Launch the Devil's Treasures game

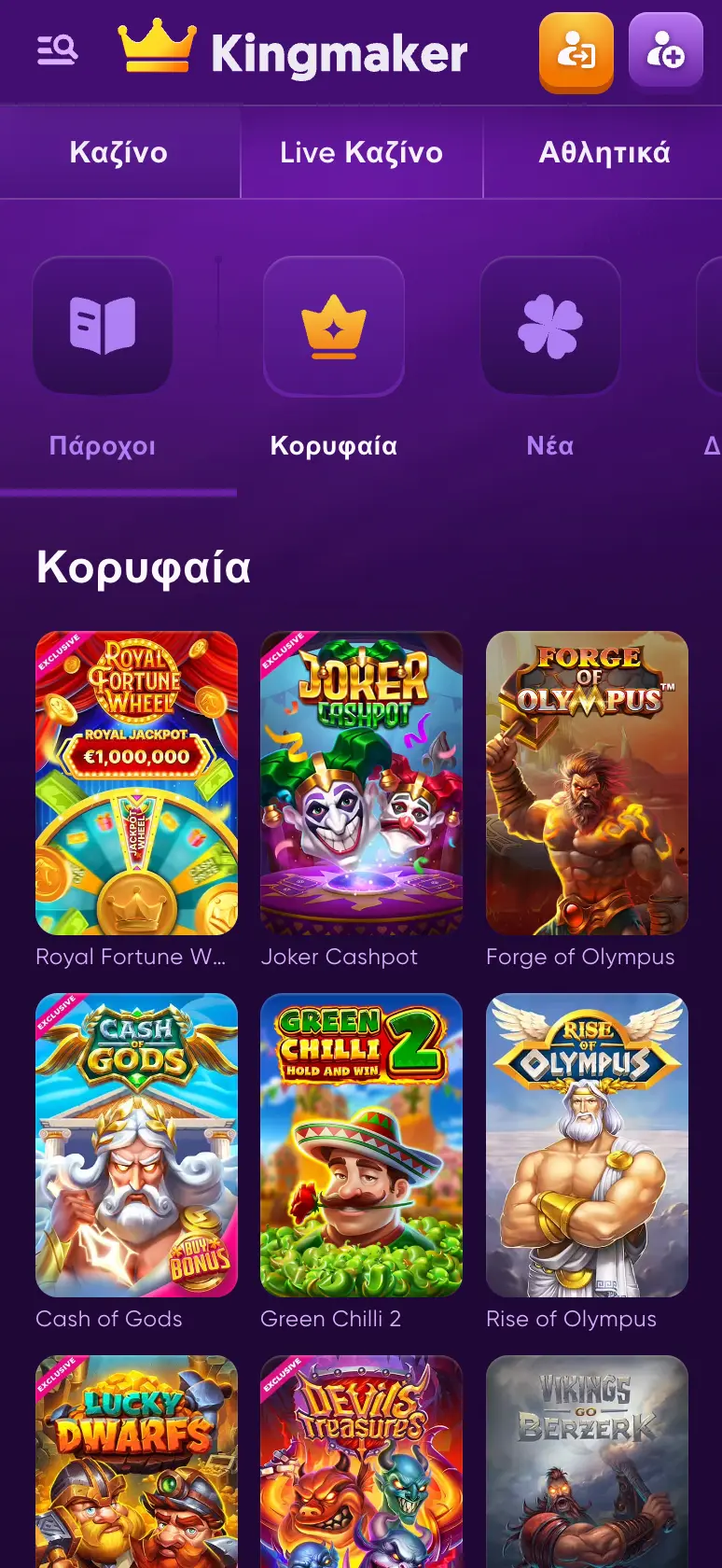click(362, 1462)
